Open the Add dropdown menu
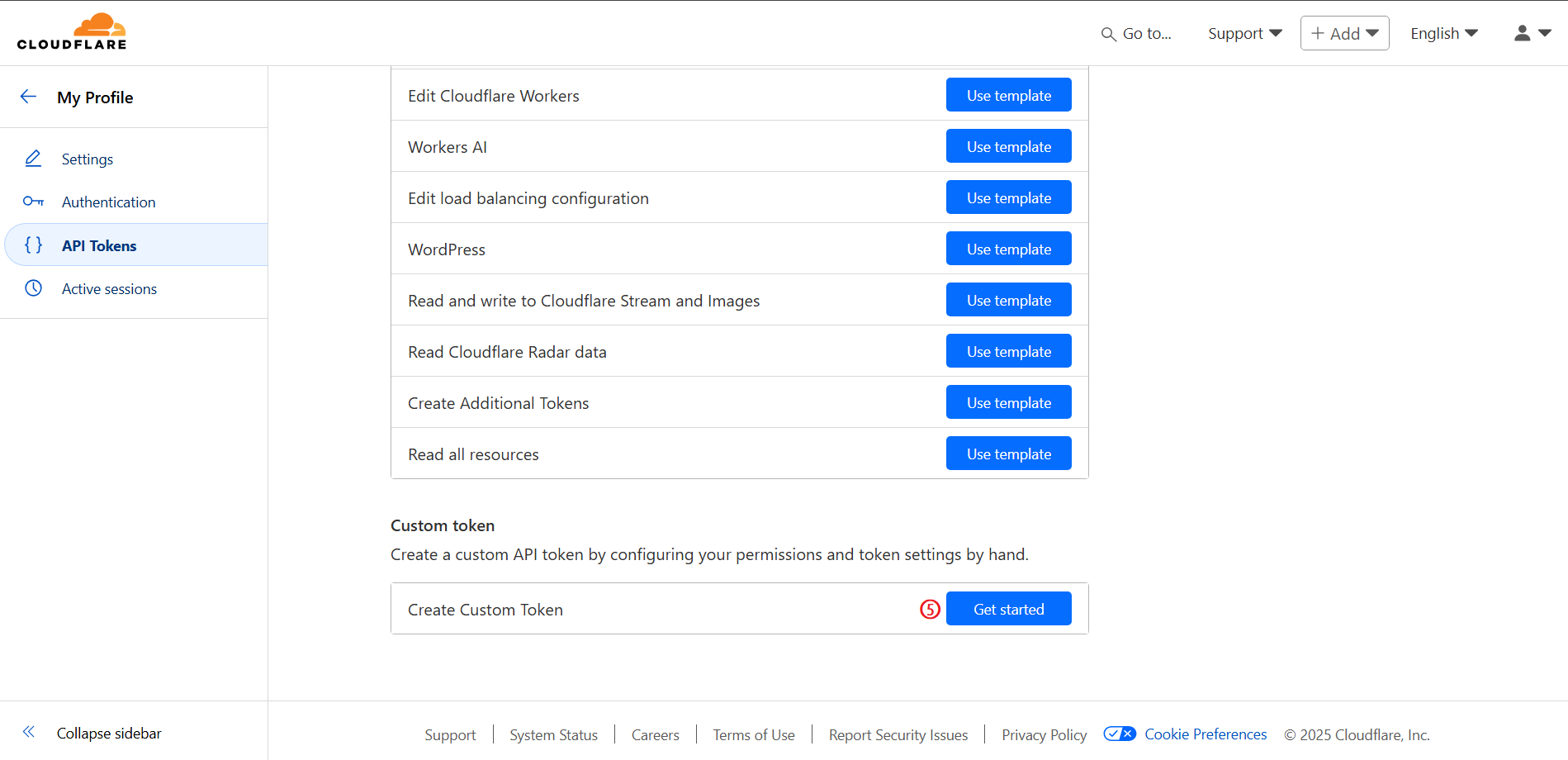Viewport: 1568px width, 760px height. pyautogui.click(x=1344, y=33)
